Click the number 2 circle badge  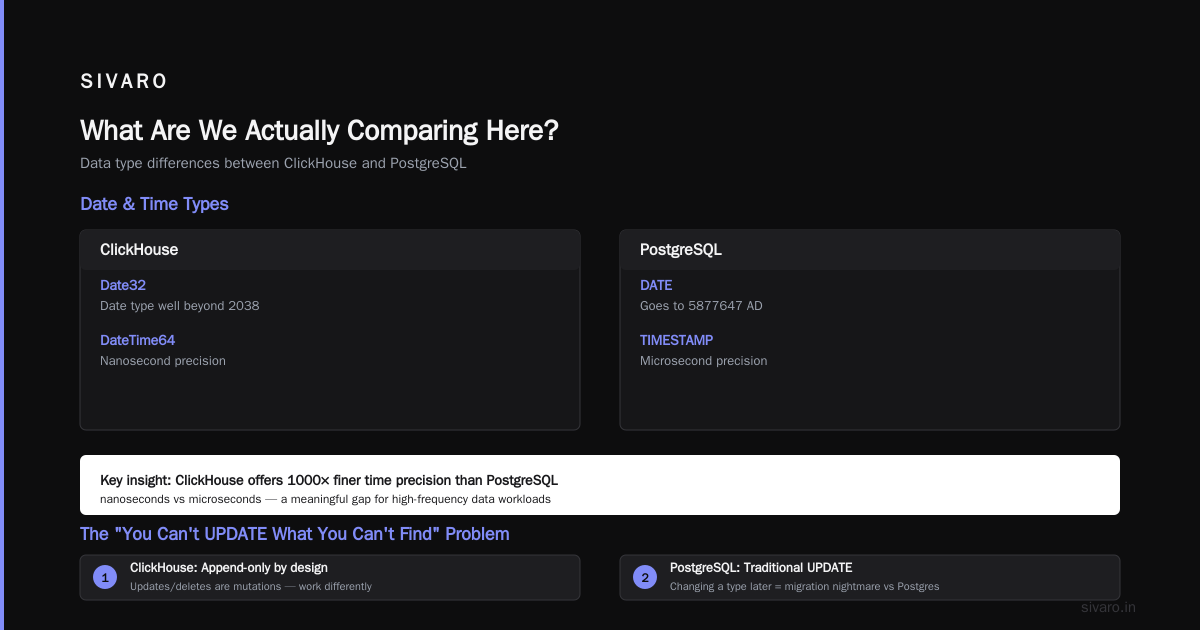(x=645, y=578)
